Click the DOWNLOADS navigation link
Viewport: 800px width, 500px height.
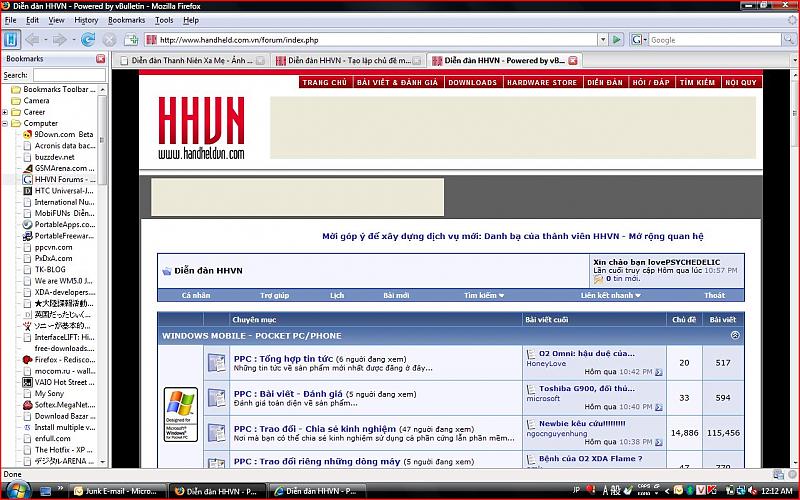pyautogui.click(x=472, y=83)
